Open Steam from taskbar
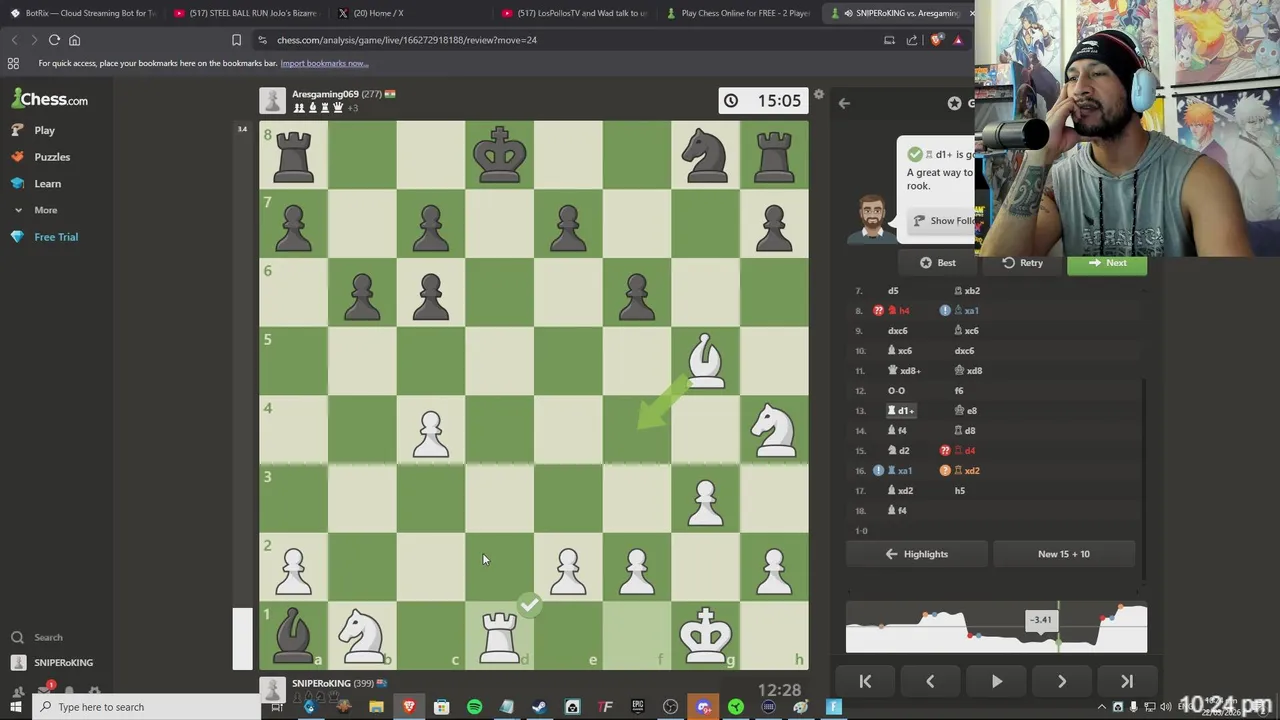 539,707
